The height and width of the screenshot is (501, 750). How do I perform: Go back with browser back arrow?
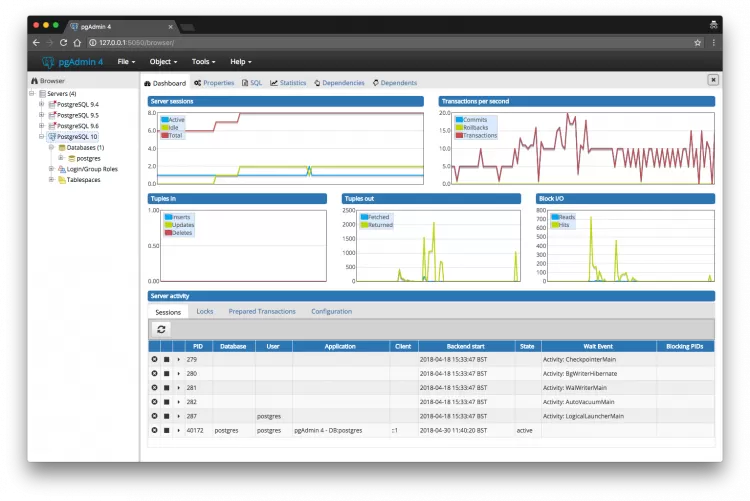[36, 43]
